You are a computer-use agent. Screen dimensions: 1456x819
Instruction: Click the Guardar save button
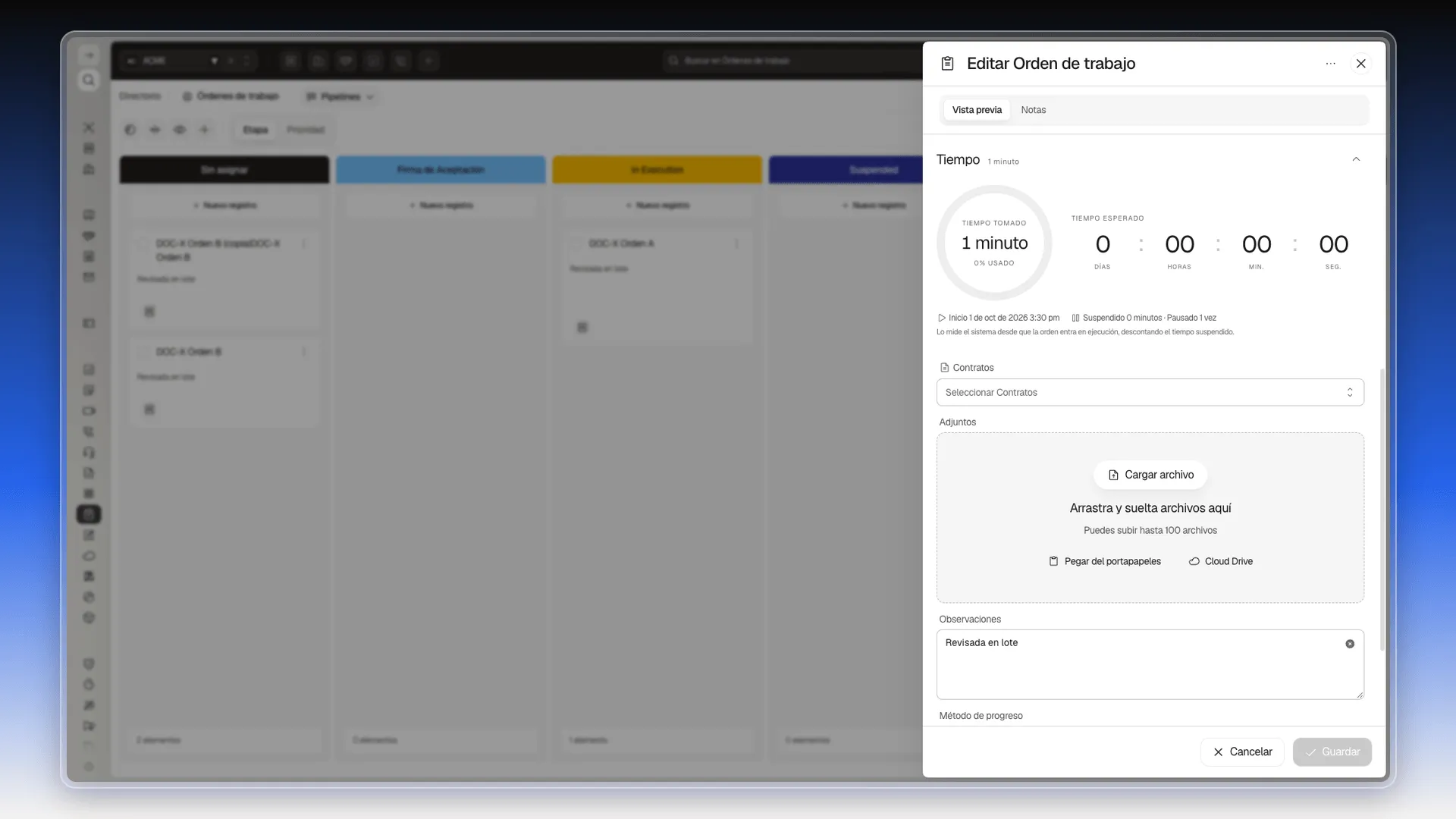point(1332,752)
